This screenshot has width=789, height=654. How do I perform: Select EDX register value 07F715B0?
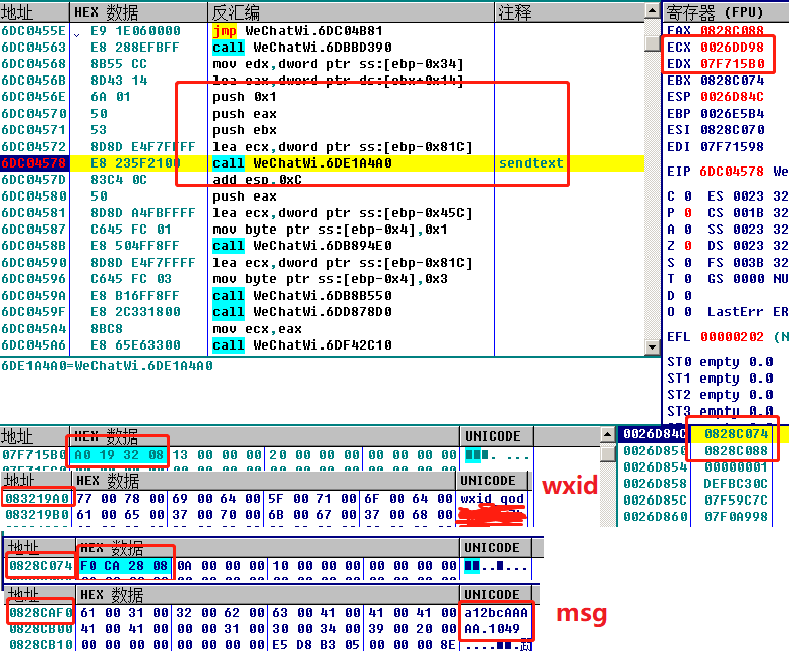tap(732, 64)
